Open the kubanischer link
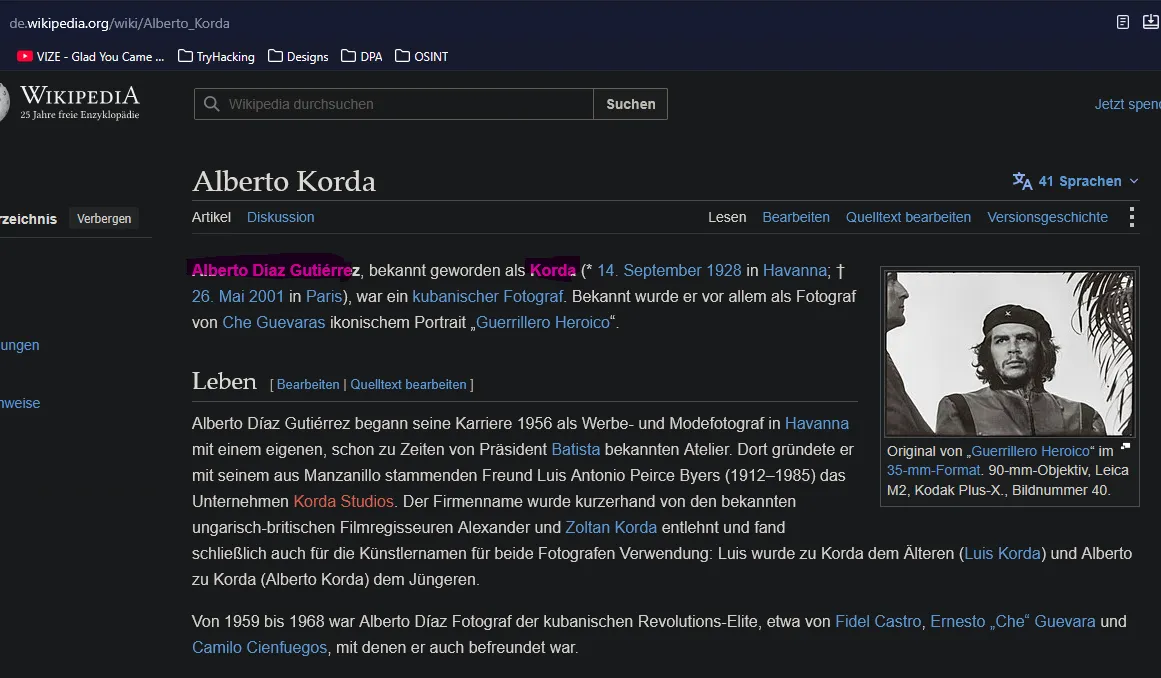The height and width of the screenshot is (678, 1161). pyautogui.click(x=454, y=296)
